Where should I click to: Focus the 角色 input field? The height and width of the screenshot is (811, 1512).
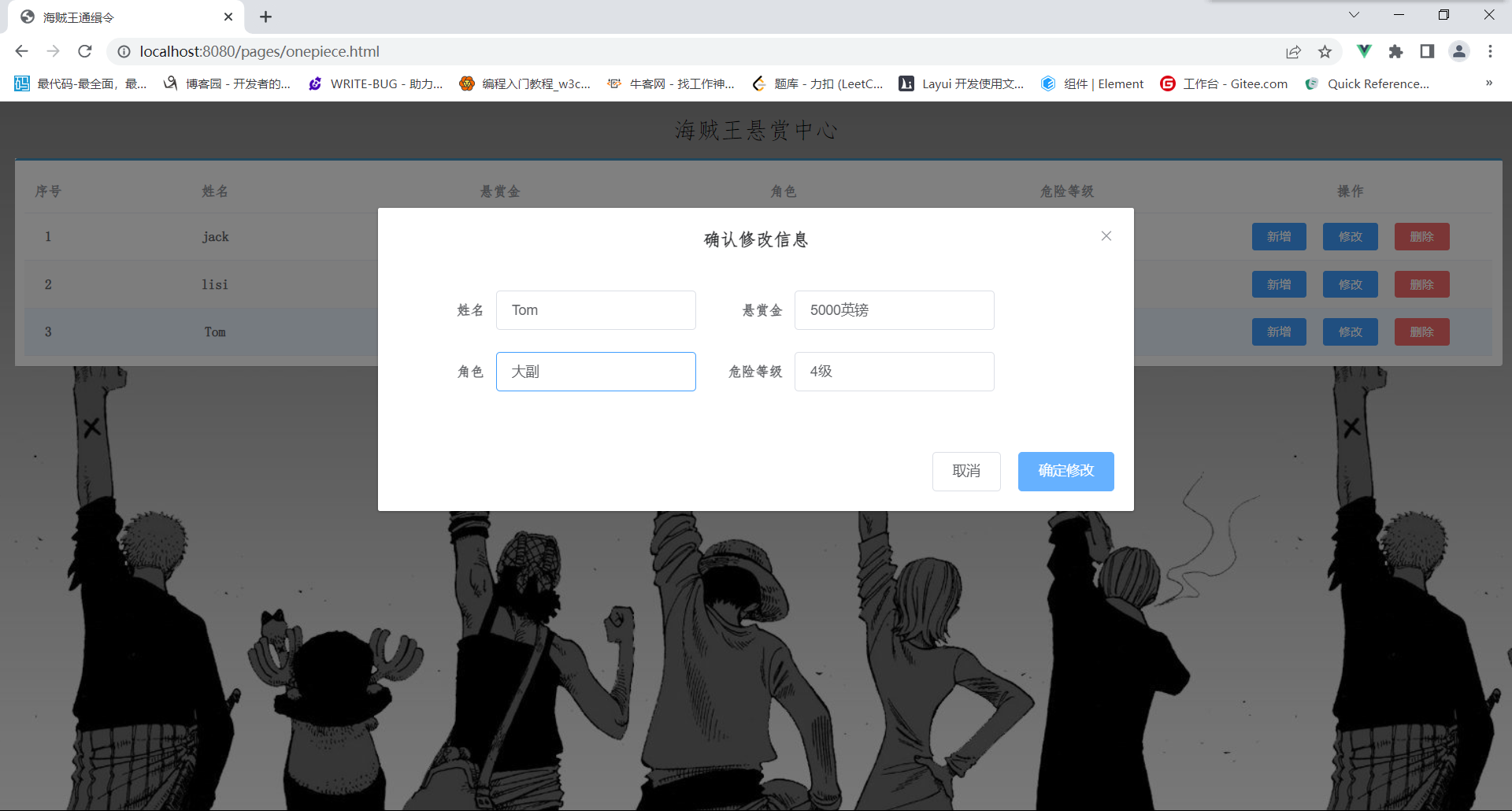click(596, 372)
